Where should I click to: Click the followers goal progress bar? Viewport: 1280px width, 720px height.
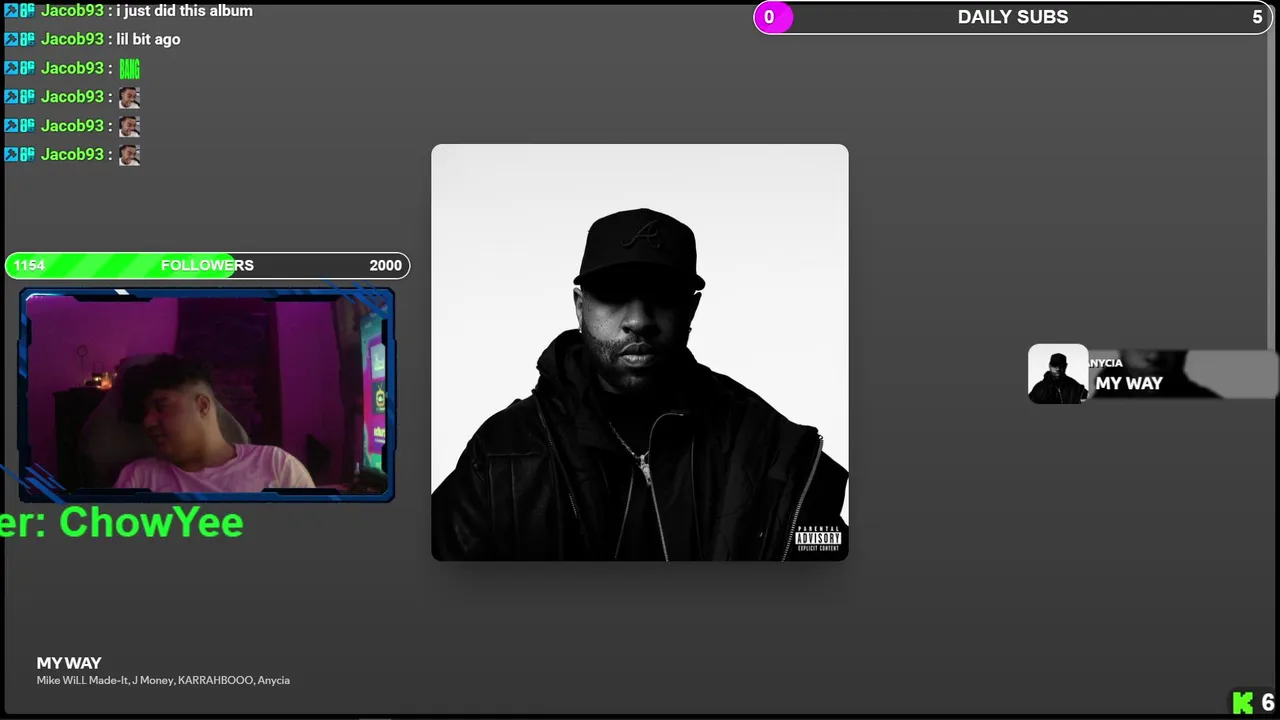[207, 265]
